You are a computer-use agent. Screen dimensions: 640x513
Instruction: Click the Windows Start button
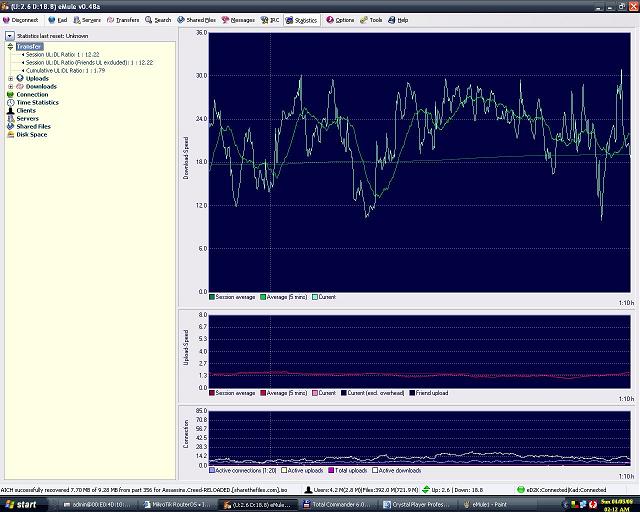20,505
